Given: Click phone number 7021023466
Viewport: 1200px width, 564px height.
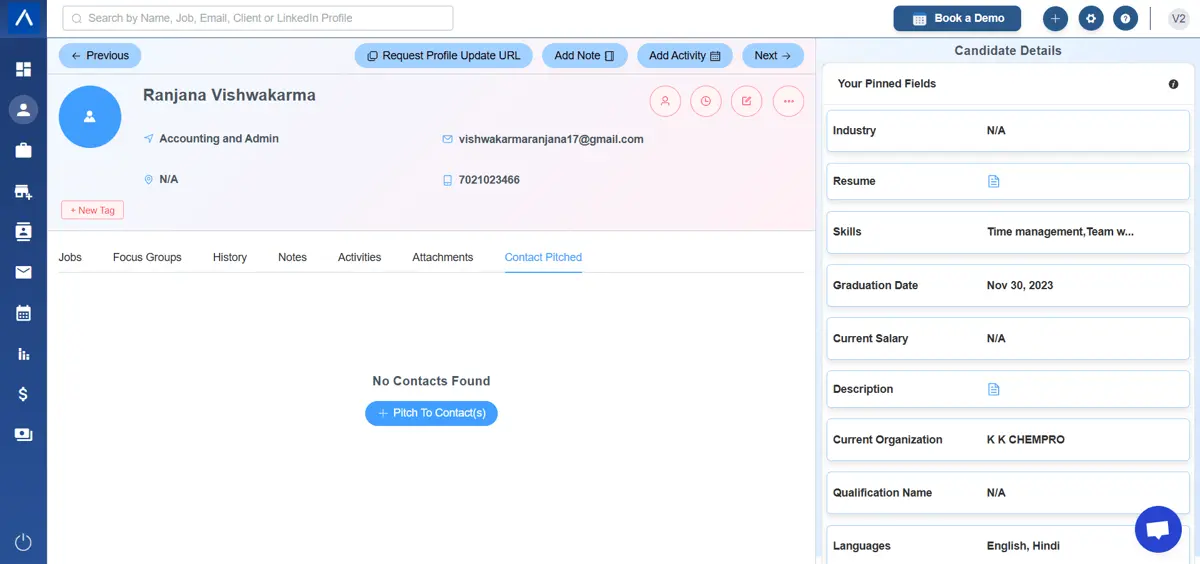Looking at the screenshot, I should coord(489,180).
